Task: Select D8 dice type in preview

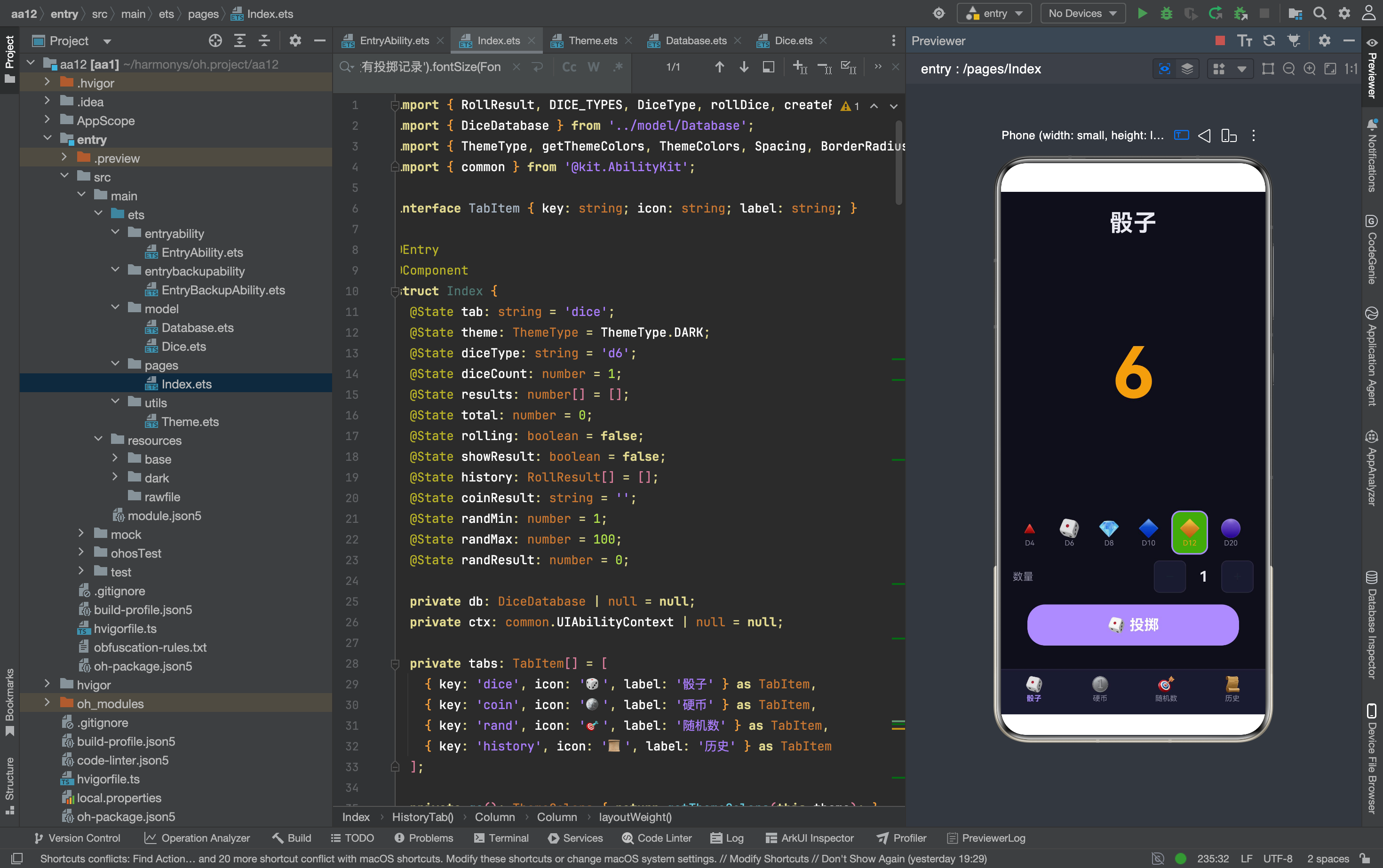Action: 1108,533
